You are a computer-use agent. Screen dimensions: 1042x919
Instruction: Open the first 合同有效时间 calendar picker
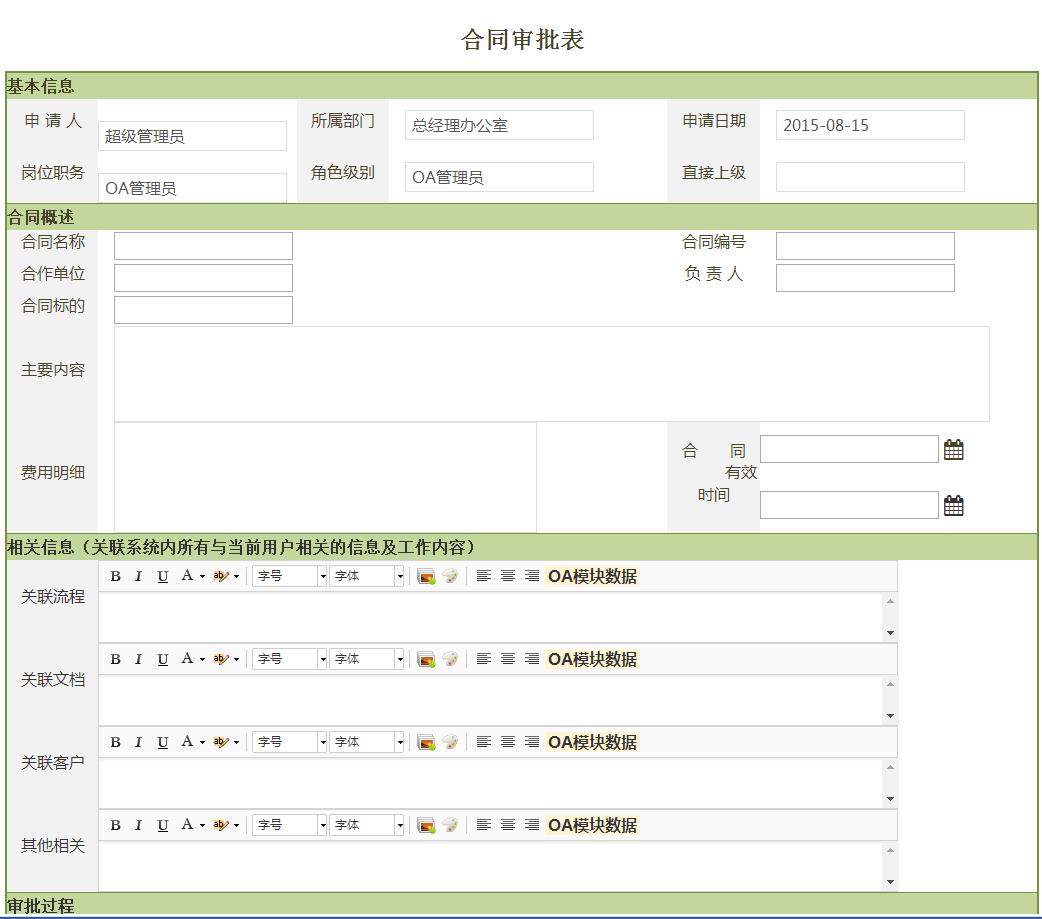953,450
